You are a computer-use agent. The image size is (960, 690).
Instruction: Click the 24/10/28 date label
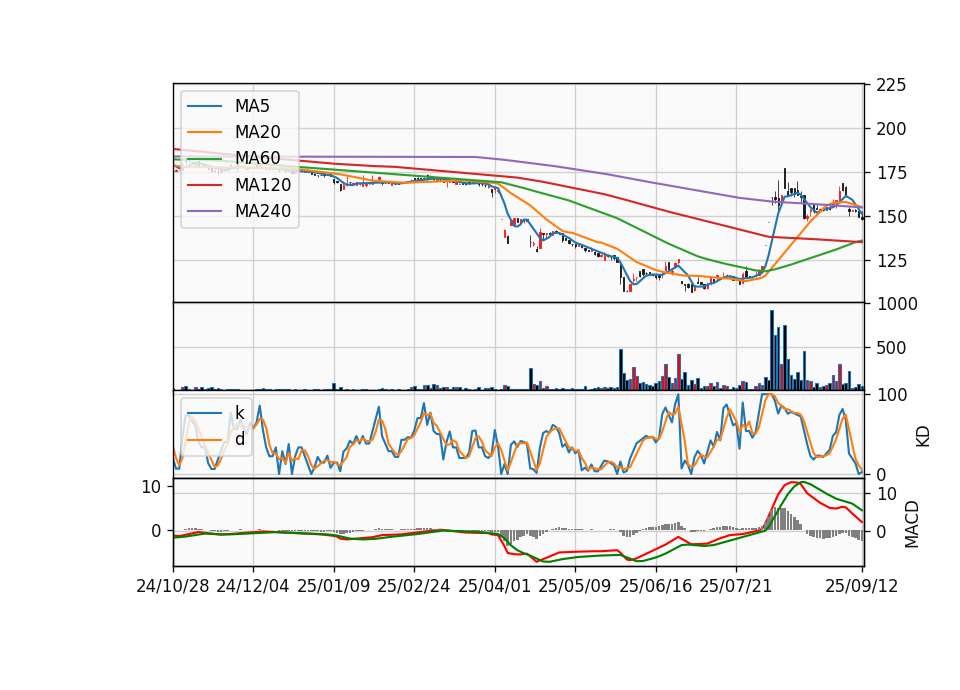click(173, 586)
